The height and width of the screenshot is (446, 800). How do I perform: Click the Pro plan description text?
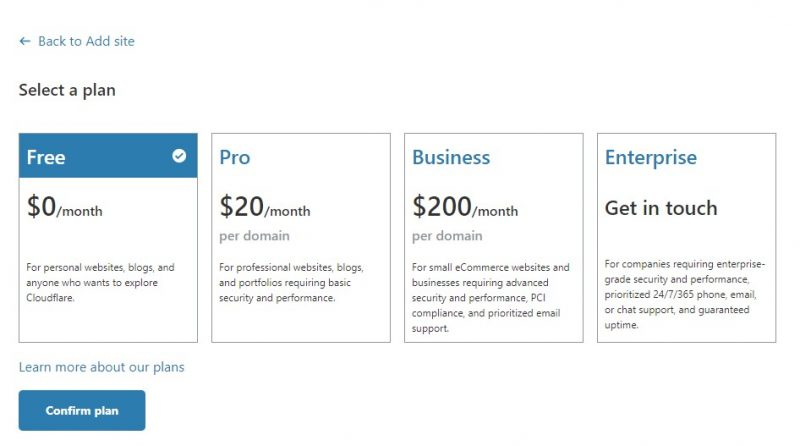coord(292,283)
